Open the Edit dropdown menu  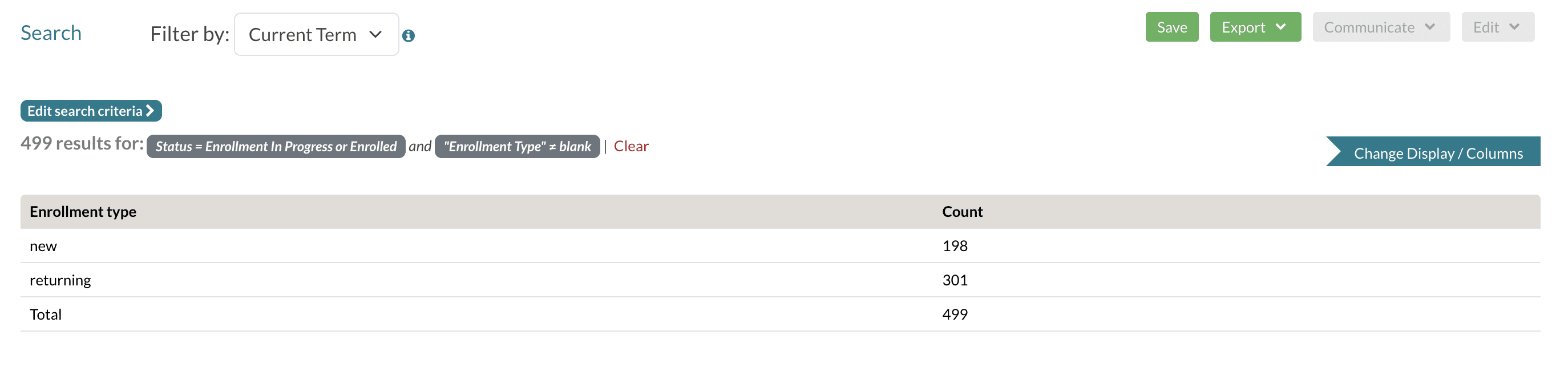pos(1497,27)
